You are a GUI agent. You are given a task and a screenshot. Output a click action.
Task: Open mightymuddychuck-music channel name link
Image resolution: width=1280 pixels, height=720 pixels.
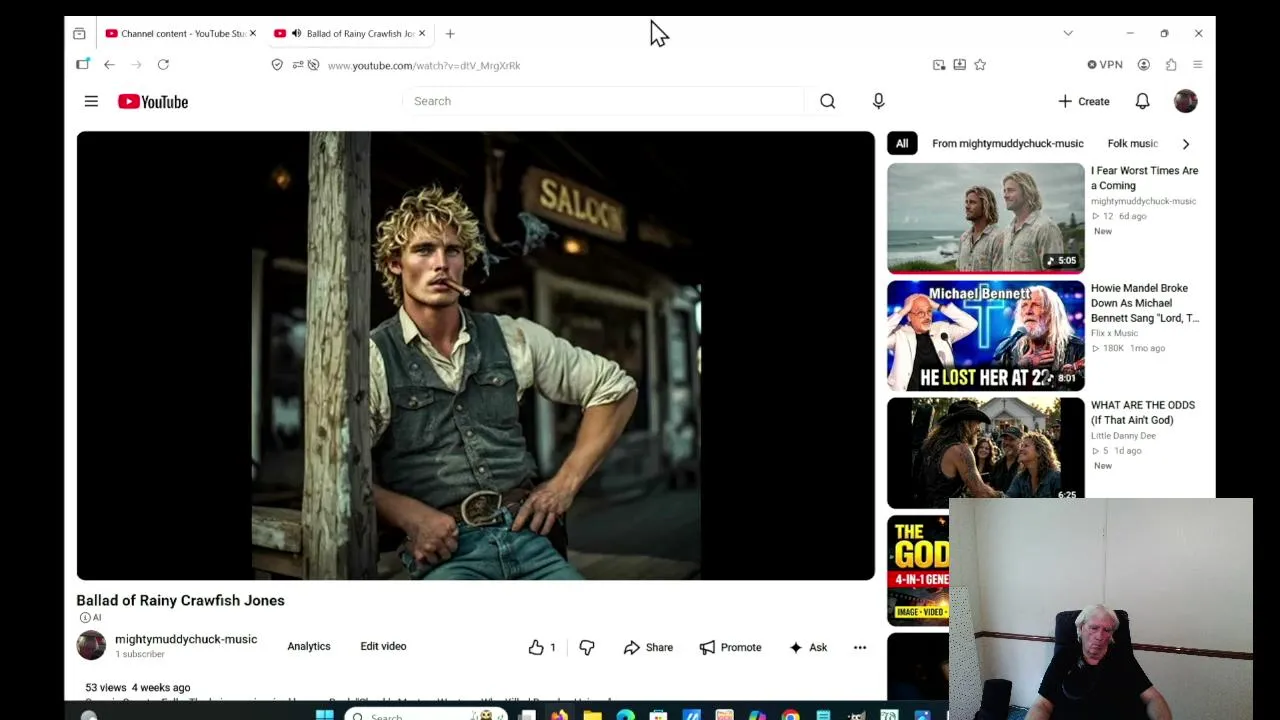(186, 639)
